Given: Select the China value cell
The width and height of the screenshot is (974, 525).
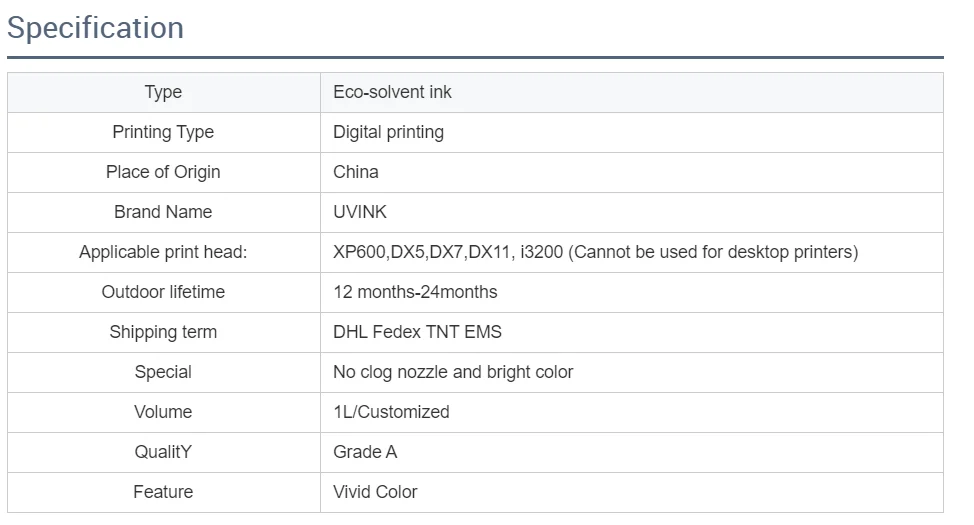Looking at the screenshot, I should tap(356, 172).
